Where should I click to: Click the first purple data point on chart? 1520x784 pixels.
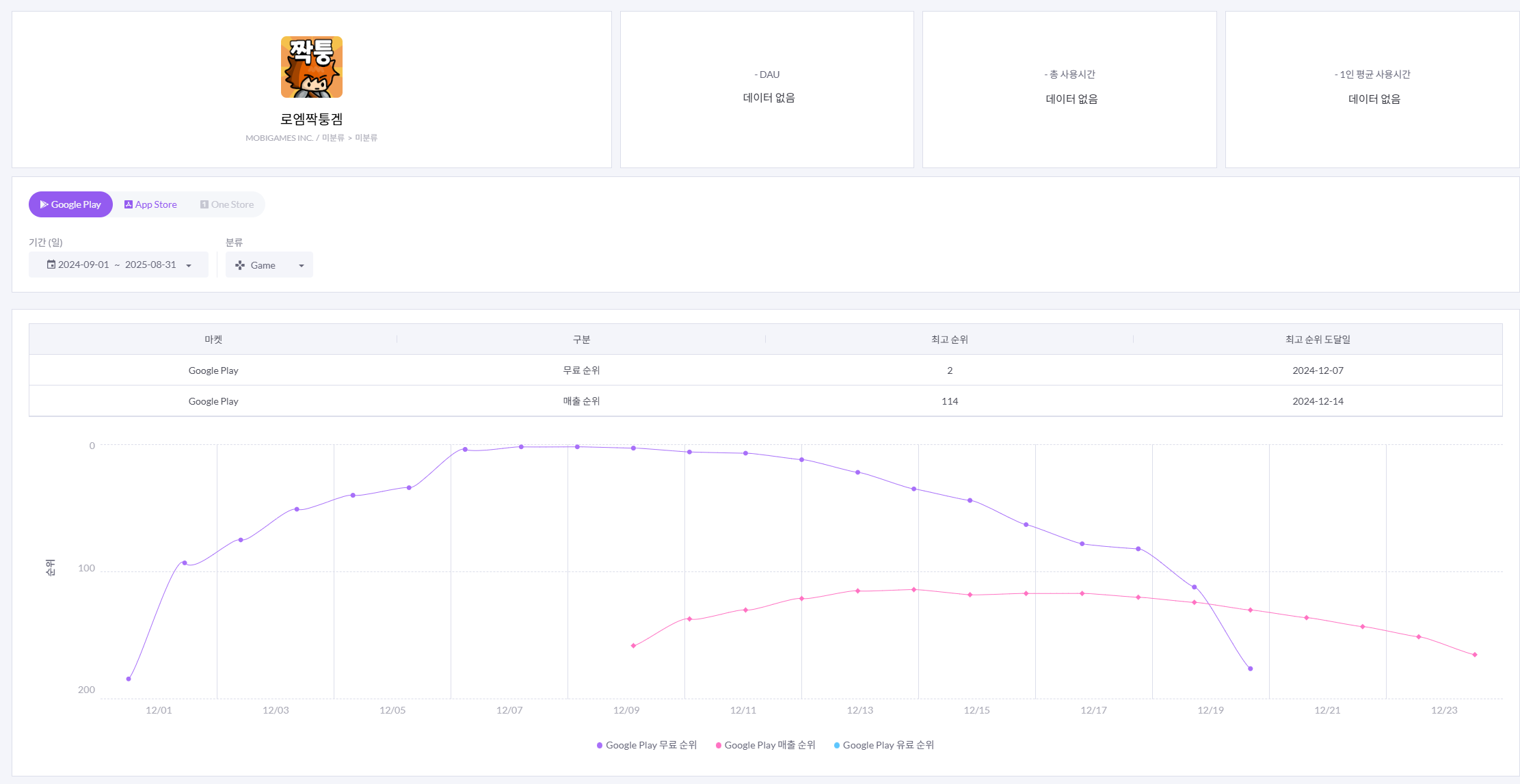129,679
